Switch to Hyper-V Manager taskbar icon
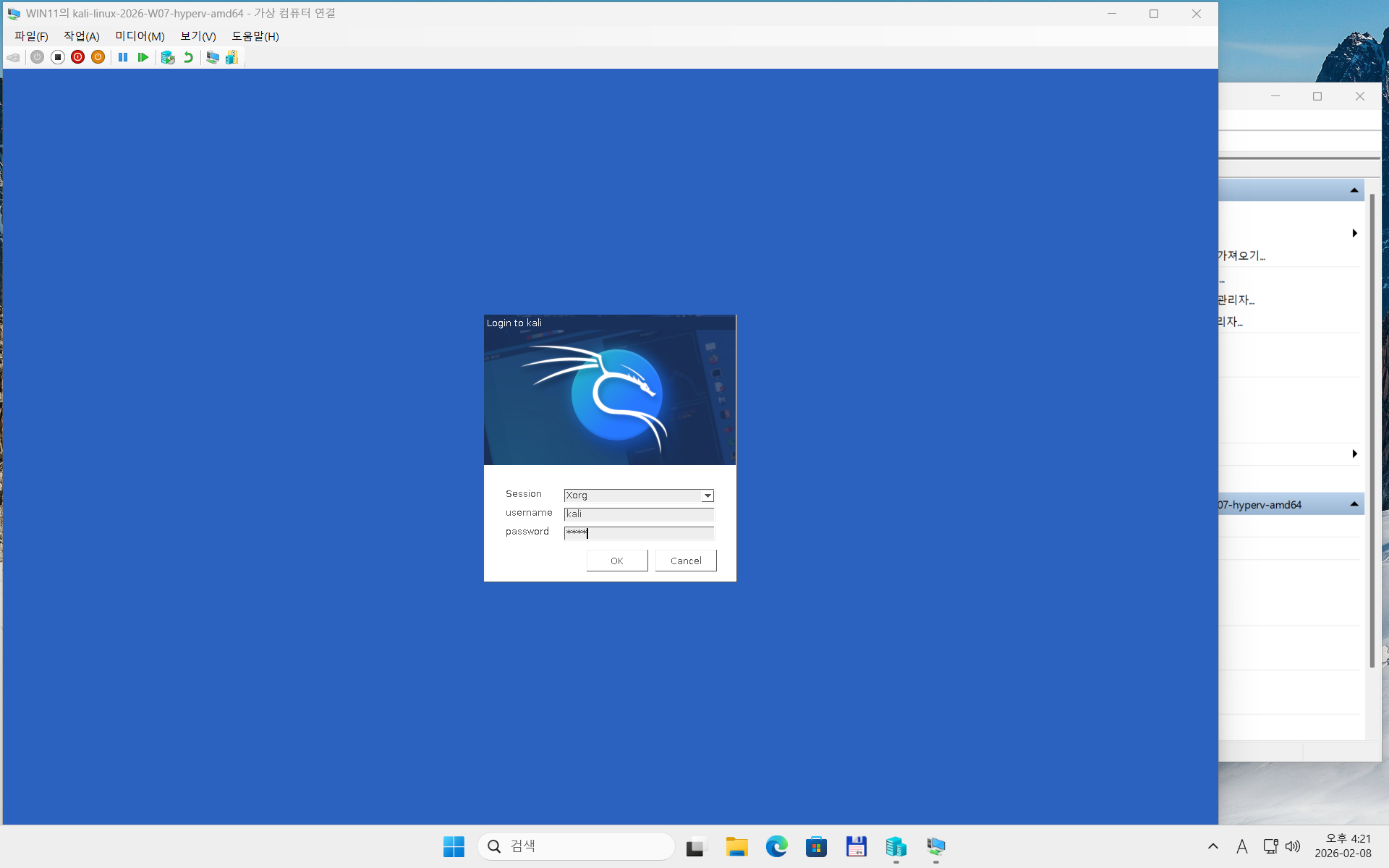Screen dimensions: 1389x868 click(896, 846)
